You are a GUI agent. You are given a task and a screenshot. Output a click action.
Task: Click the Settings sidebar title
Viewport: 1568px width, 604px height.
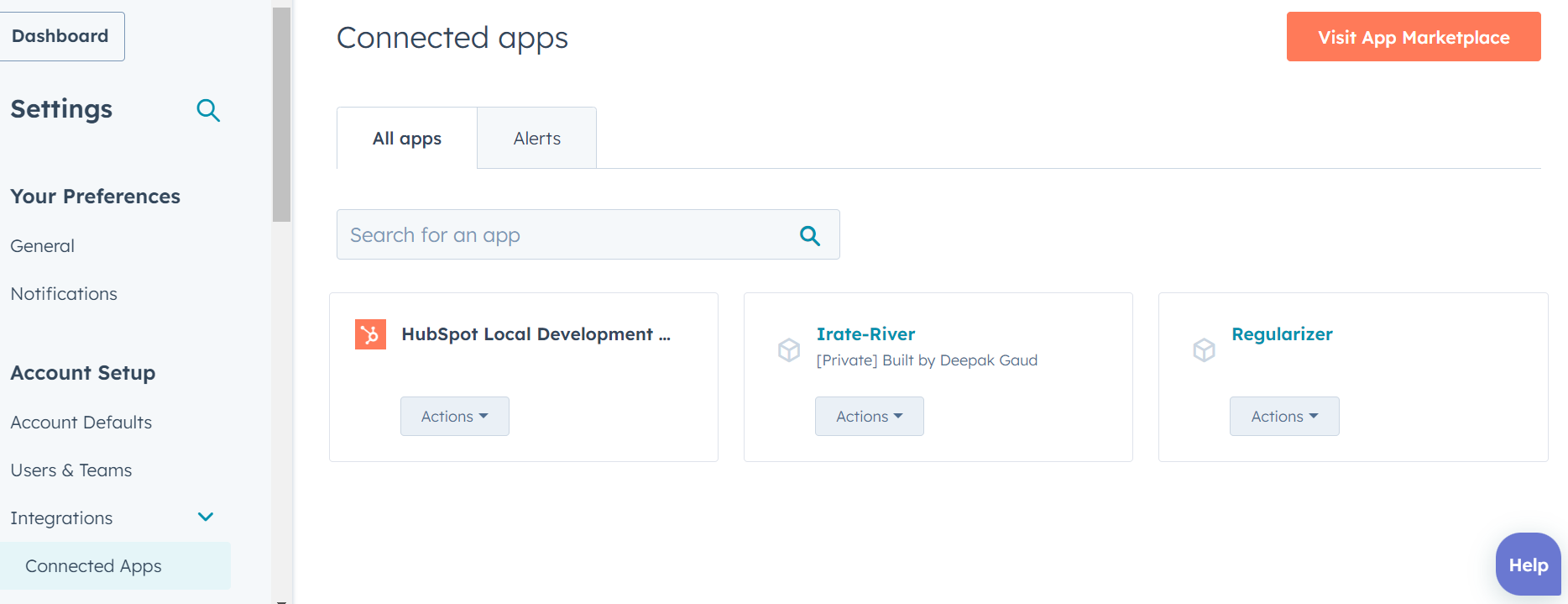61,109
